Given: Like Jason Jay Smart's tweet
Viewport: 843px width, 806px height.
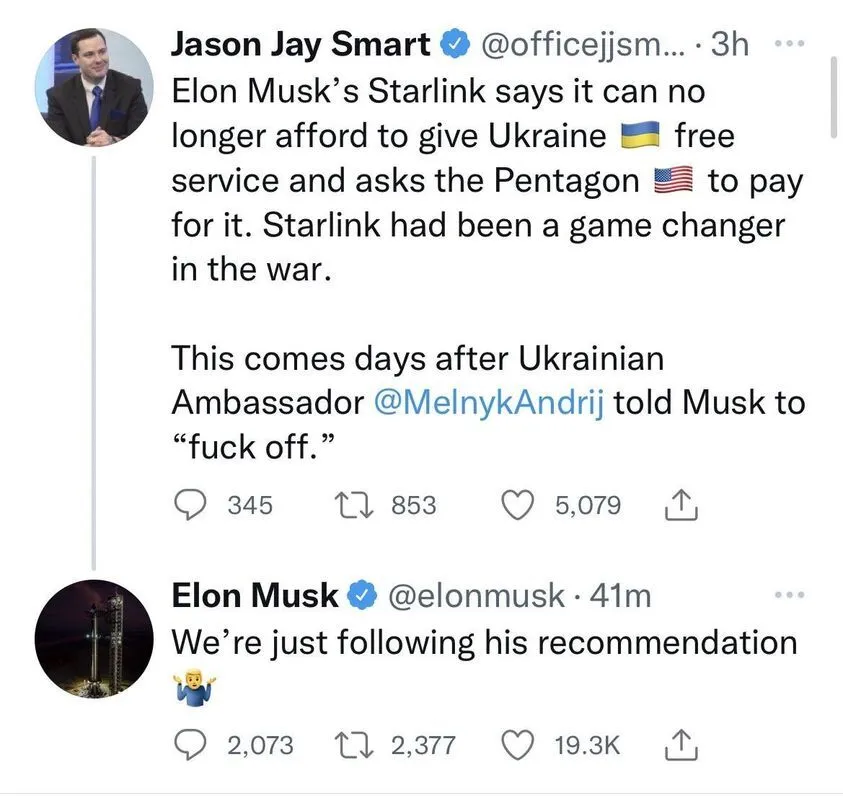Looking at the screenshot, I should (517, 505).
